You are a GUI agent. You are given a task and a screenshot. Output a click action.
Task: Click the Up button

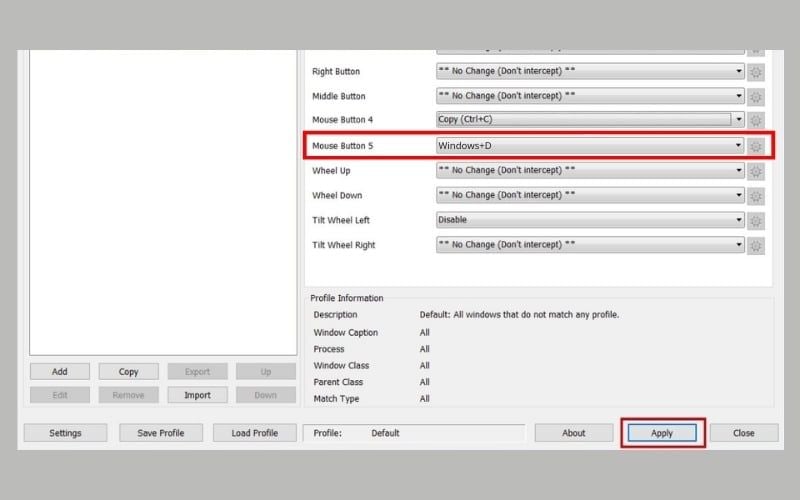(x=266, y=371)
